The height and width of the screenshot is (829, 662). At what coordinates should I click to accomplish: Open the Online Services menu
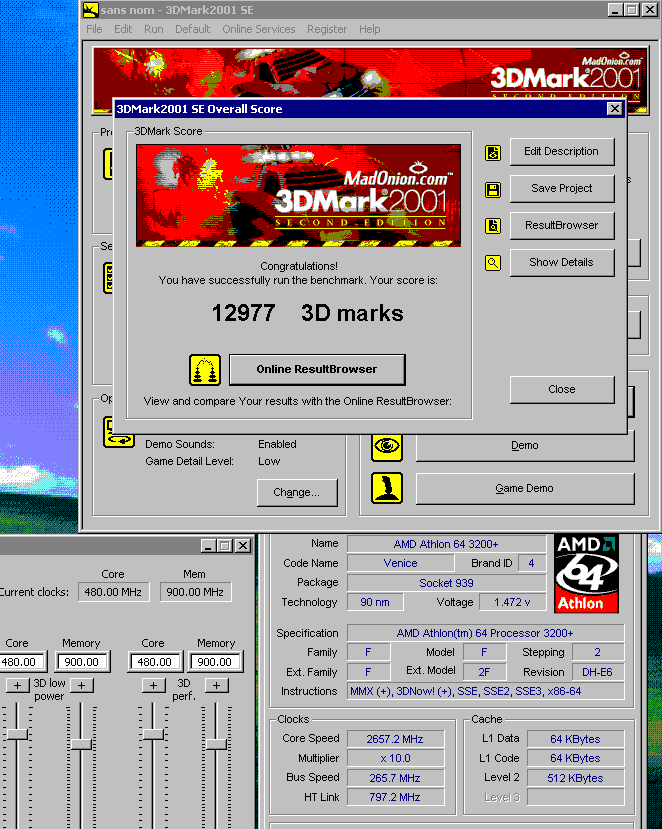tap(259, 29)
